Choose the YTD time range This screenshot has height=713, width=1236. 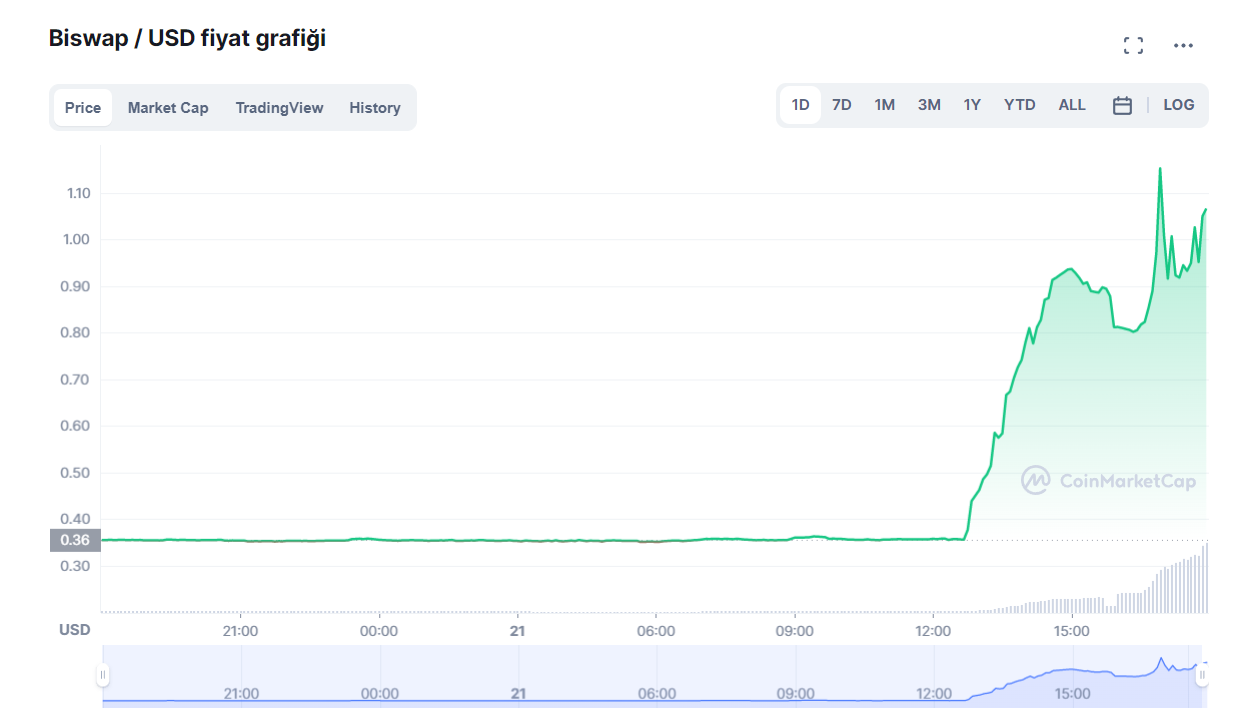tap(1019, 105)
